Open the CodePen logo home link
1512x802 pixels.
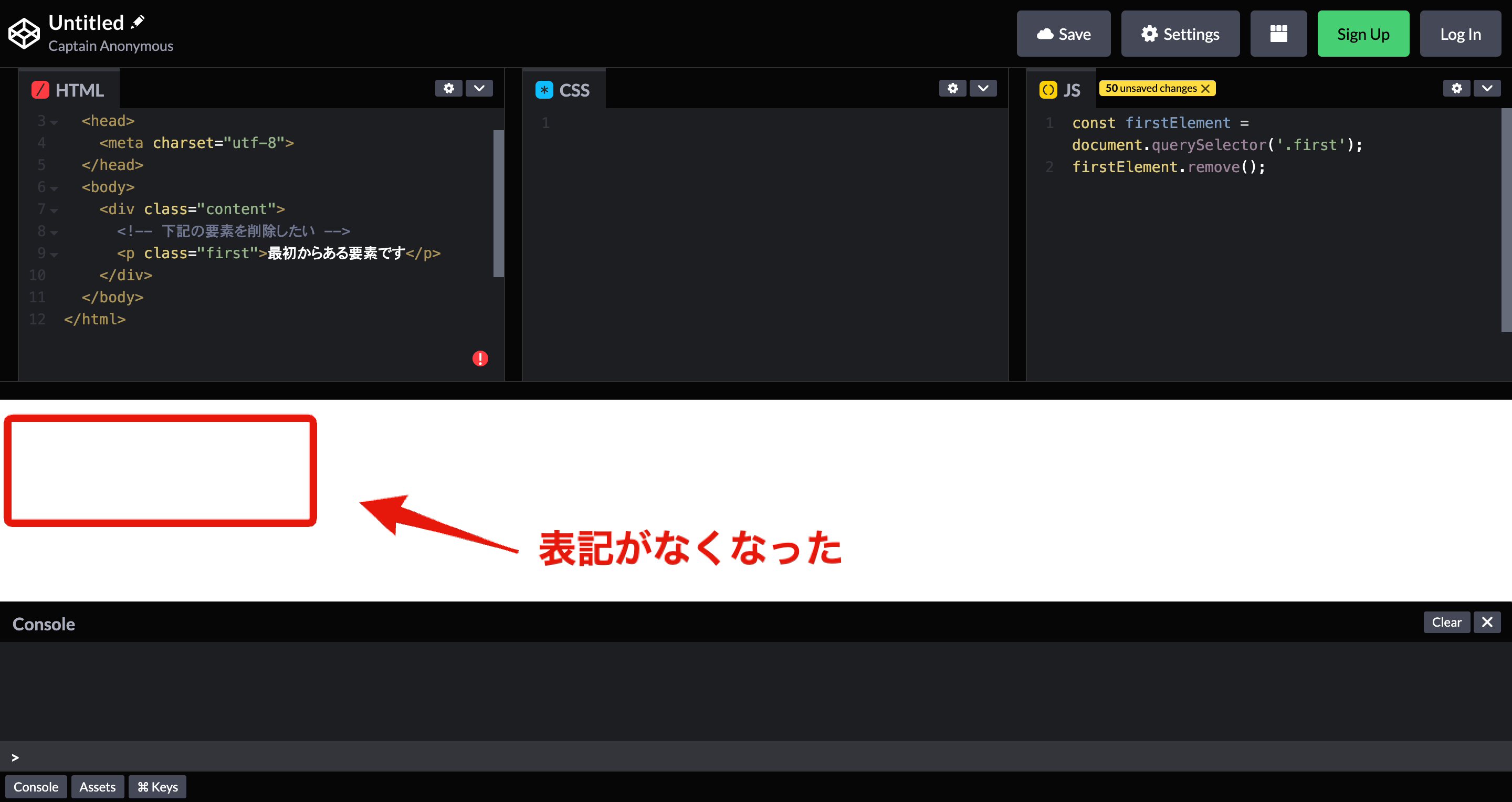pos(24,34)
